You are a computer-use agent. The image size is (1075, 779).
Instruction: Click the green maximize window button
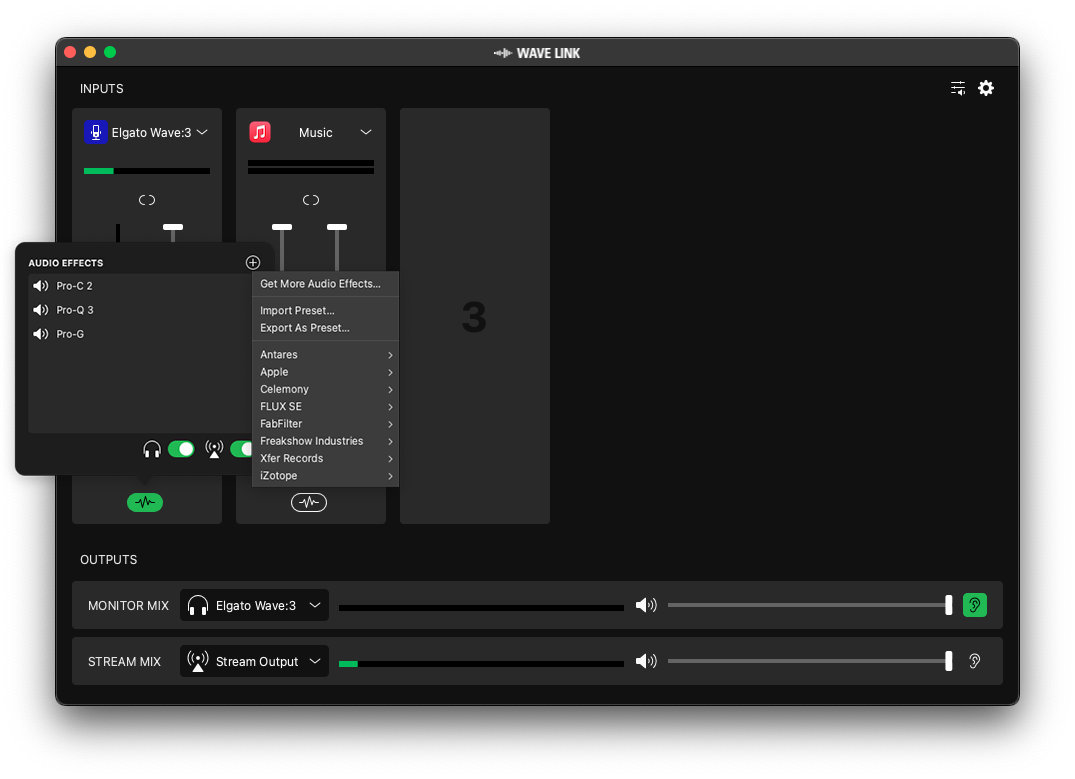[x=110, y=52]
